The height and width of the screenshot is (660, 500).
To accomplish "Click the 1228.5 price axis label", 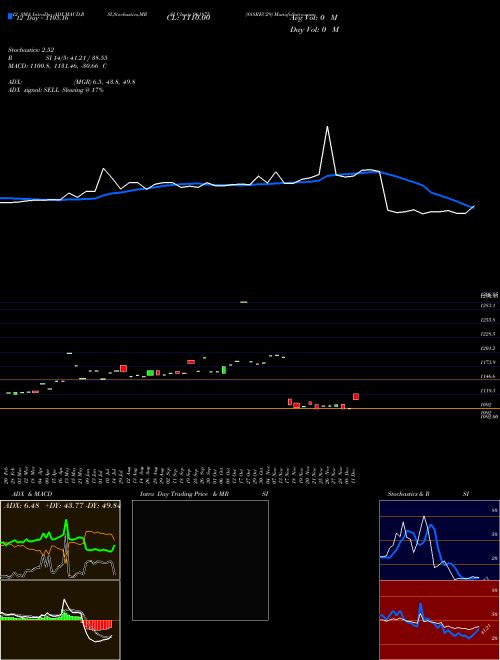I will tap(488, 334).
